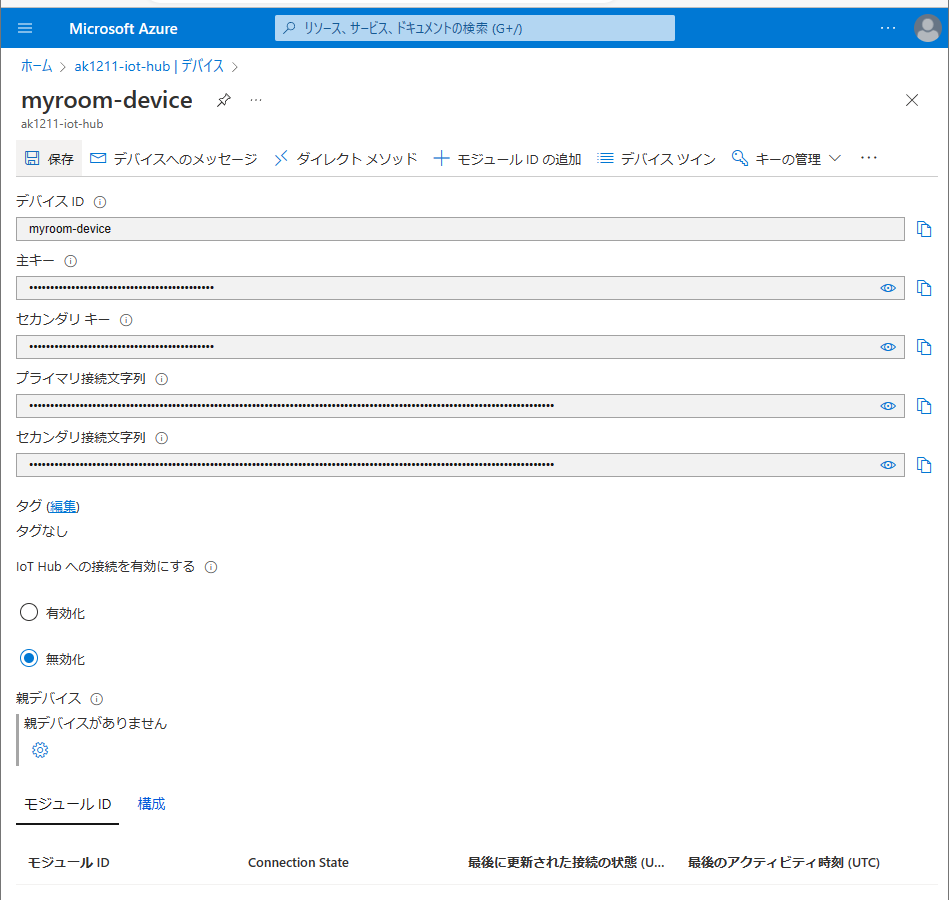This screenshot has height=900, width=949.
Task: Copy the primary connection string
Action: [x=924, y=406]
